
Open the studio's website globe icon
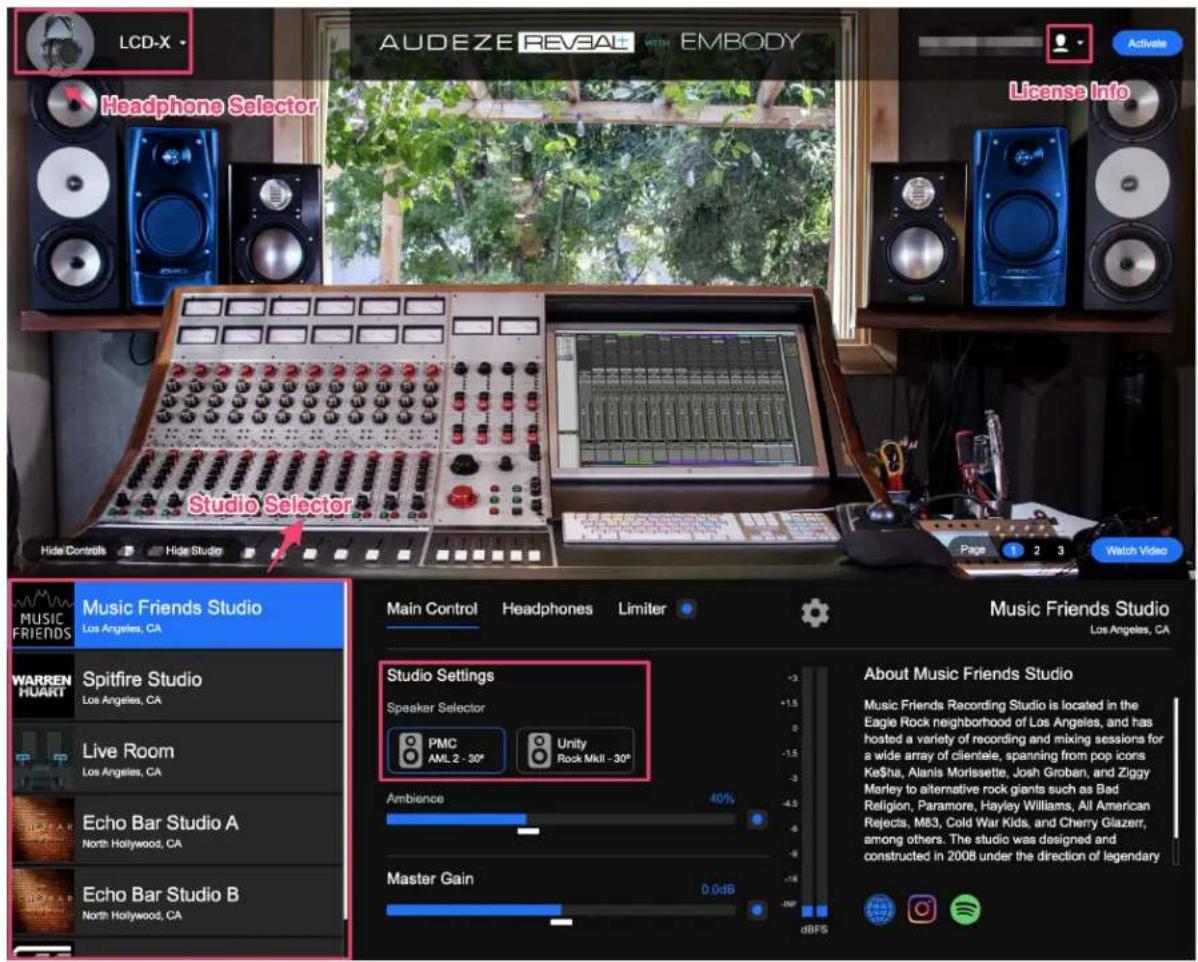point(879,909)
